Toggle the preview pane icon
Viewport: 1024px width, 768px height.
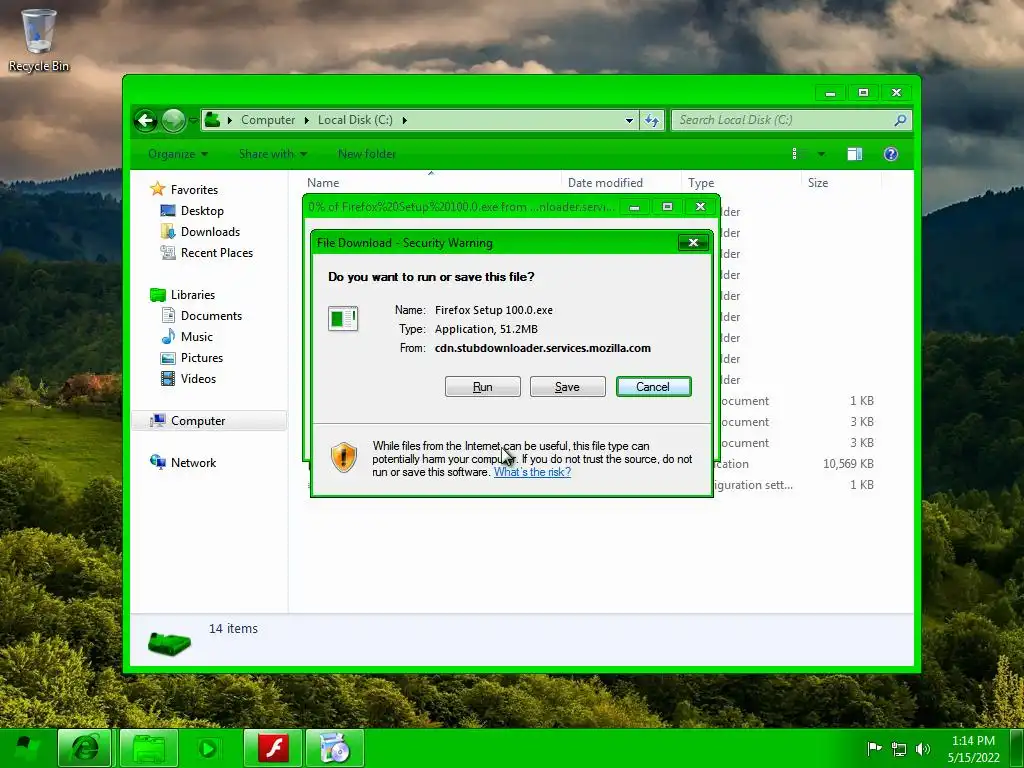854,154
